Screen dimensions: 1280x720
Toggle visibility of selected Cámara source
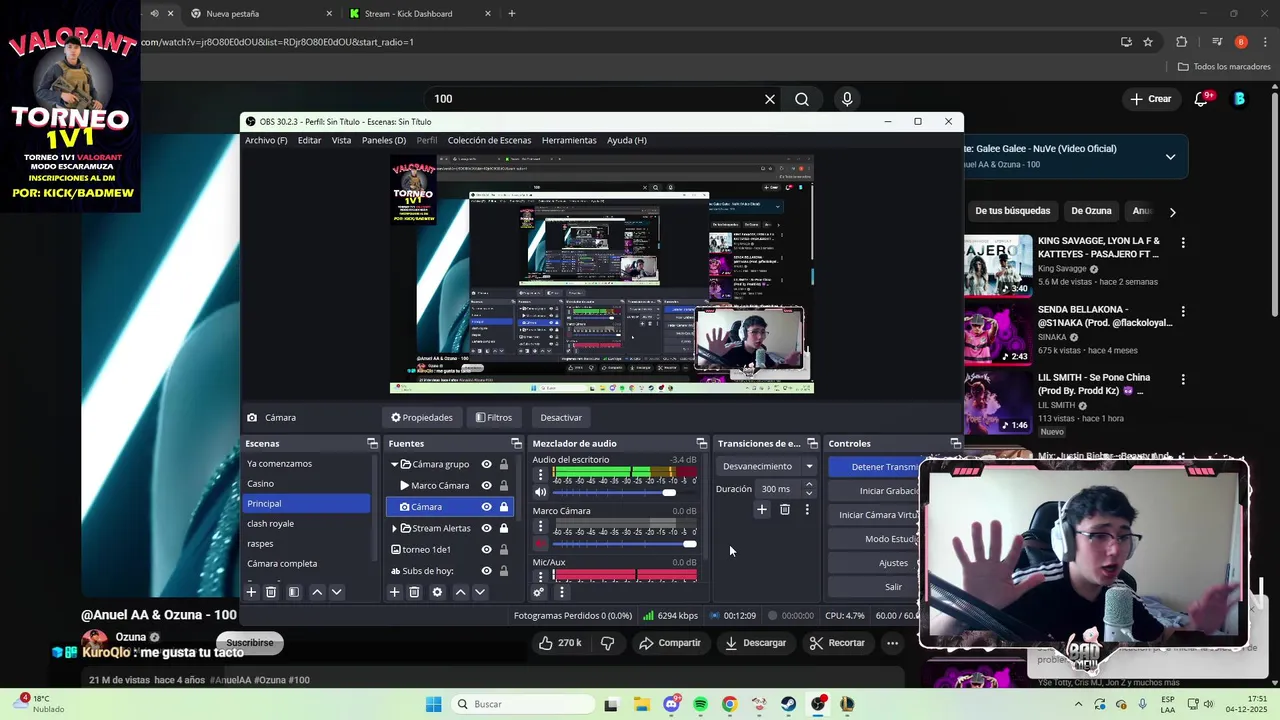click(486, 507)
